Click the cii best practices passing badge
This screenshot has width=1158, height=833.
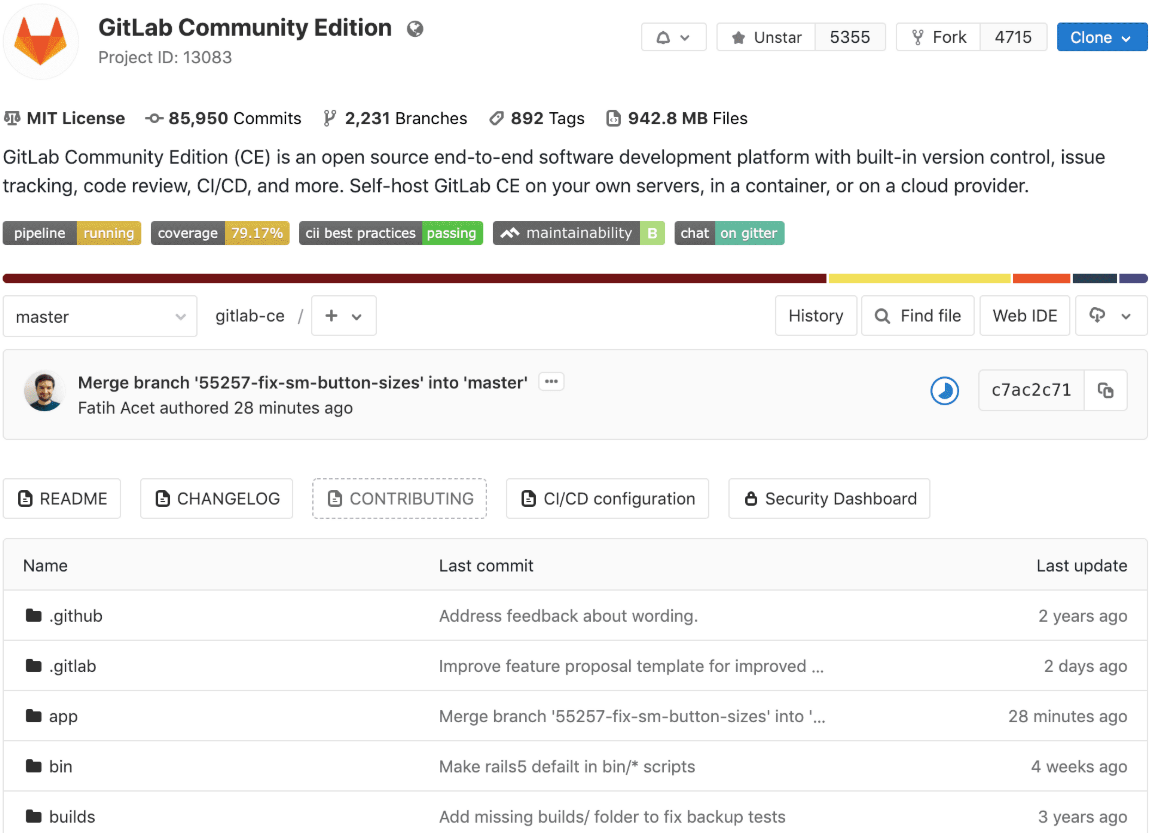tap(391, 233)
